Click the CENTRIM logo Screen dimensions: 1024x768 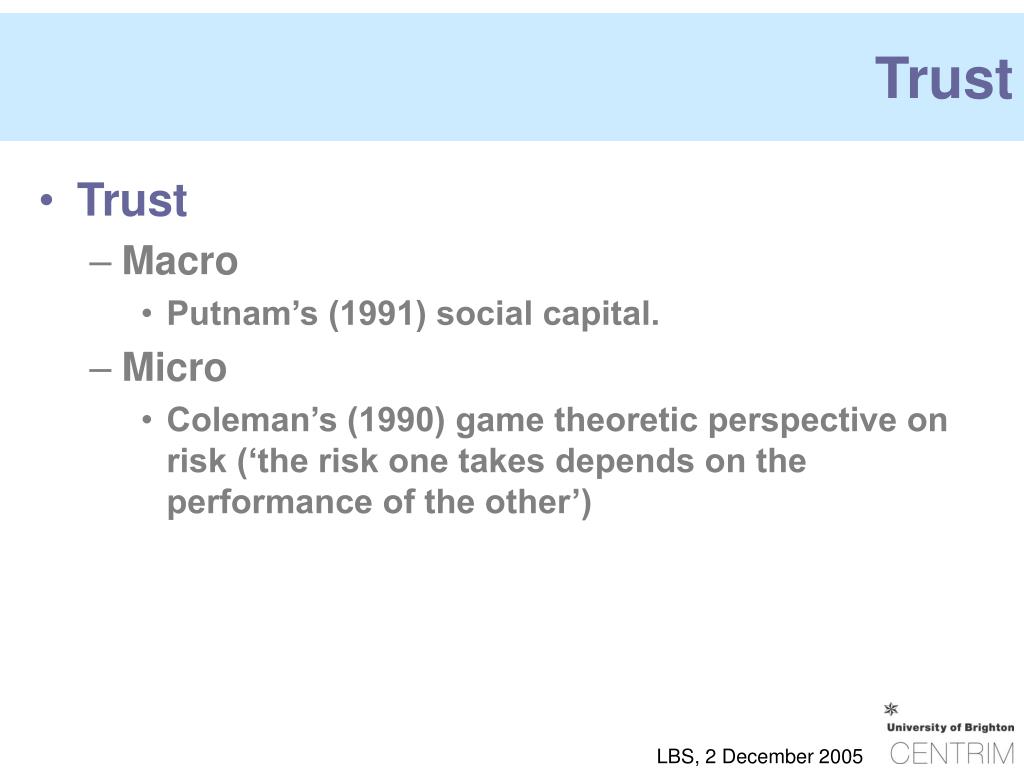pyautogui.click(x=952, y=754)
